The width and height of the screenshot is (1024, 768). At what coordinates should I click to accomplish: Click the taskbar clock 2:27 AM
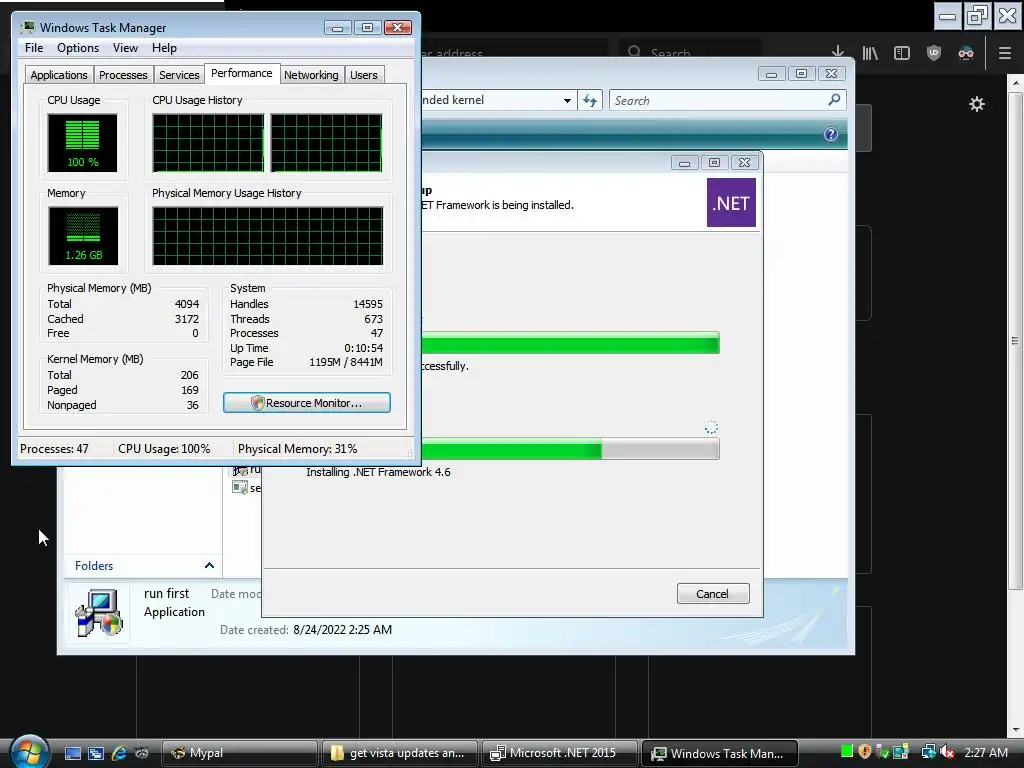point(985,752)
